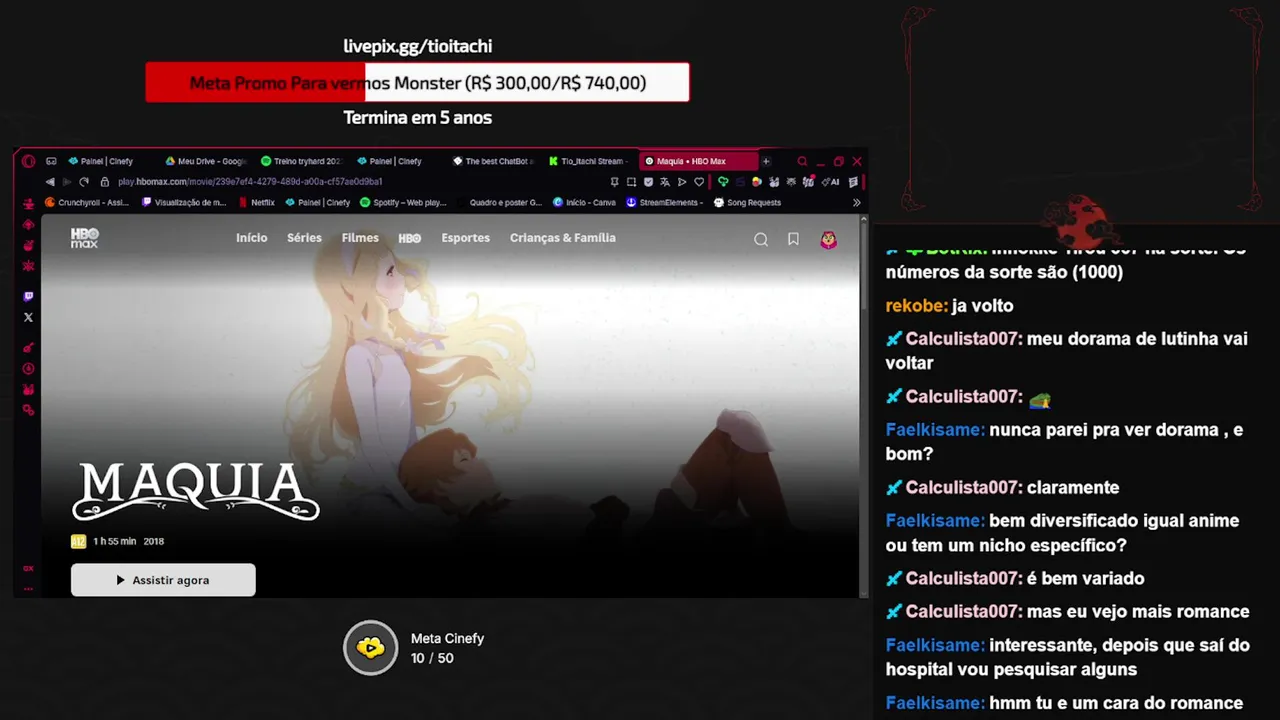Open the StreamElements bookmark
Screen dimensions: 1280x720
coord(665,202)
